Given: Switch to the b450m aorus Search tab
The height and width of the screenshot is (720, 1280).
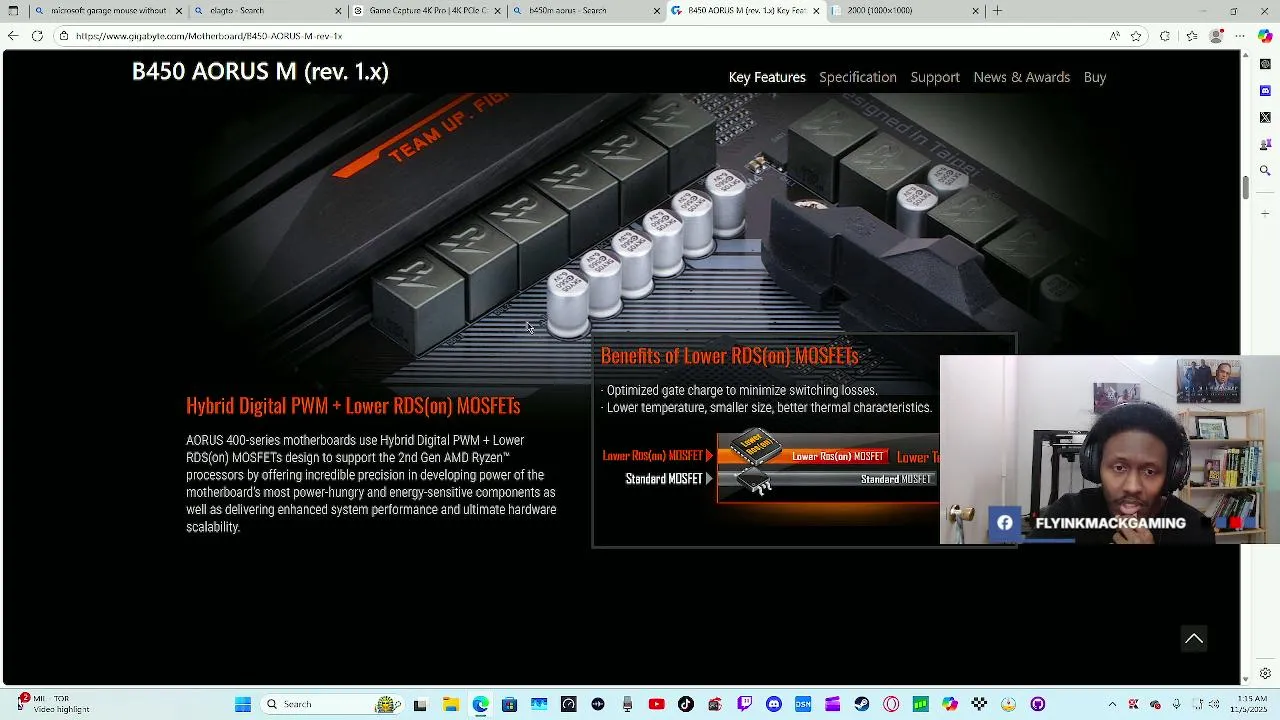Looking at the screenshot, I should [586, 11].
